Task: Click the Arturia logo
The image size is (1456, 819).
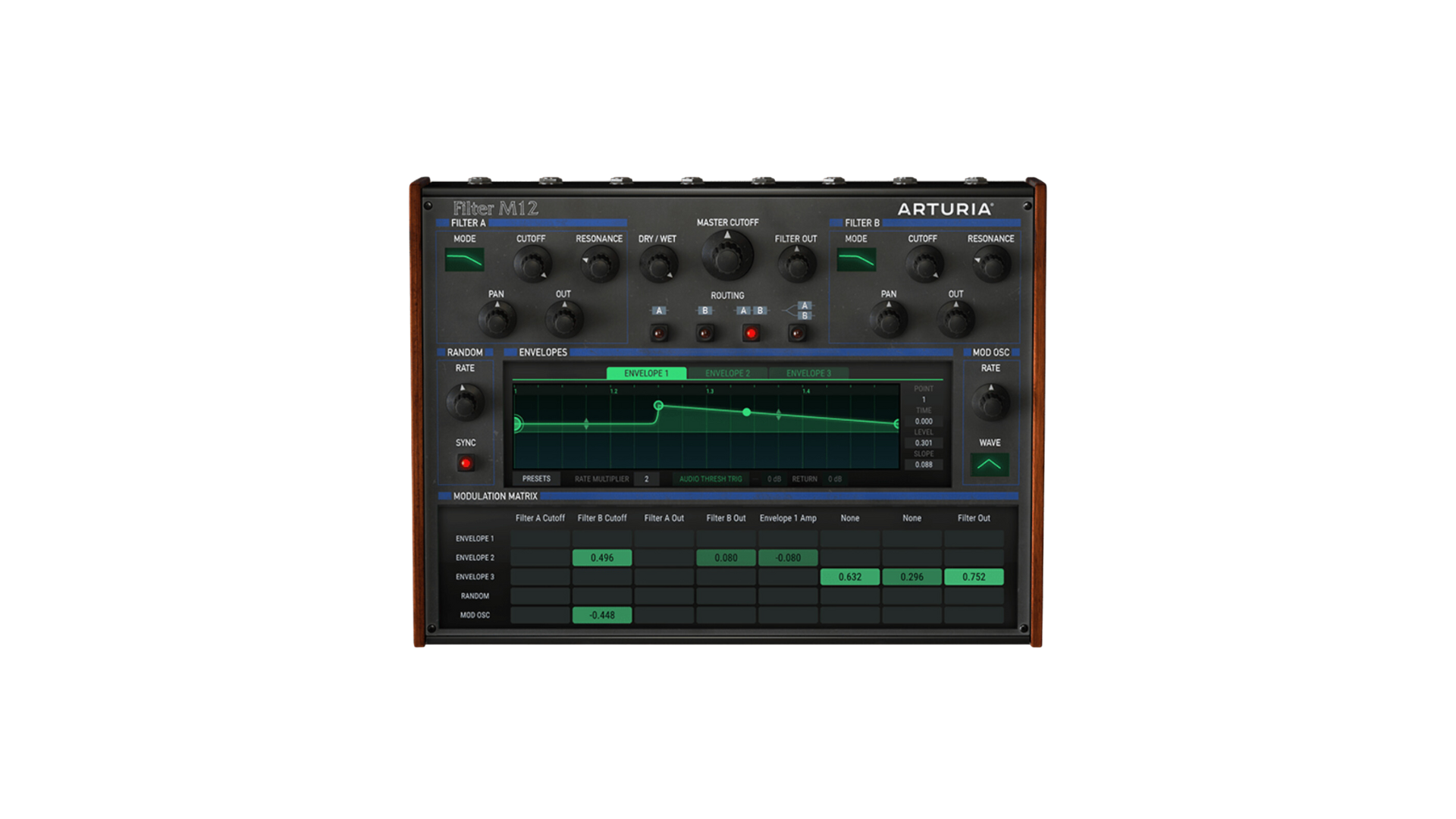Action: (x=945, y=209)
